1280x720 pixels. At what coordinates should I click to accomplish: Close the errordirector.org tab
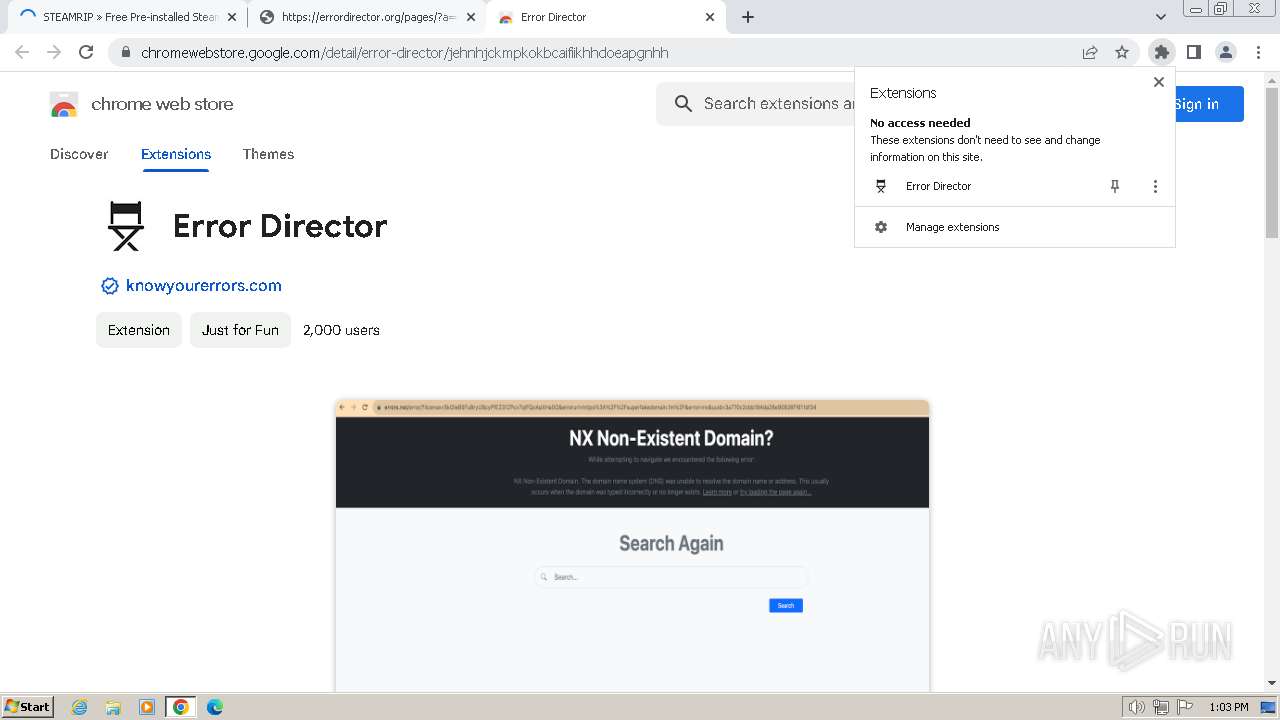click(471, 17)
